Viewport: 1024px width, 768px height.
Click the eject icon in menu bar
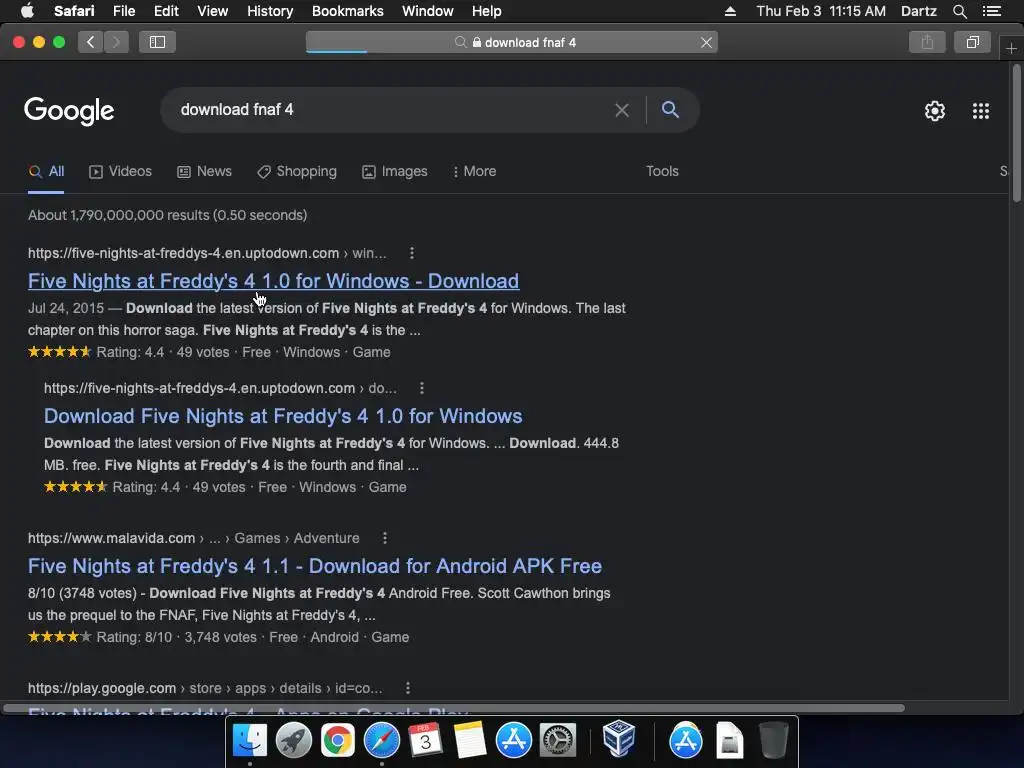point(730,11)
